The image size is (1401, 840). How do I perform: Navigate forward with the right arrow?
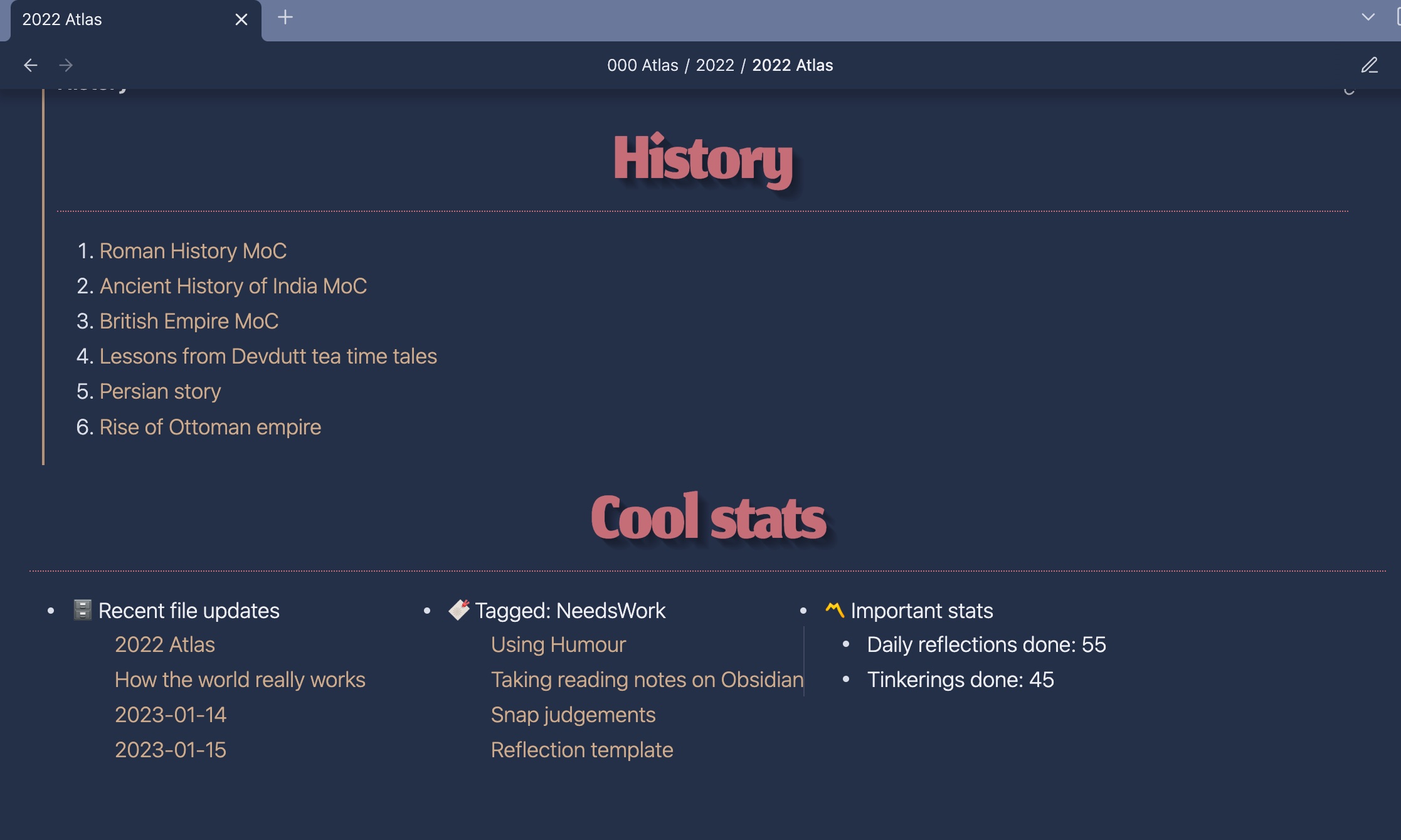[x=66, y=65]
